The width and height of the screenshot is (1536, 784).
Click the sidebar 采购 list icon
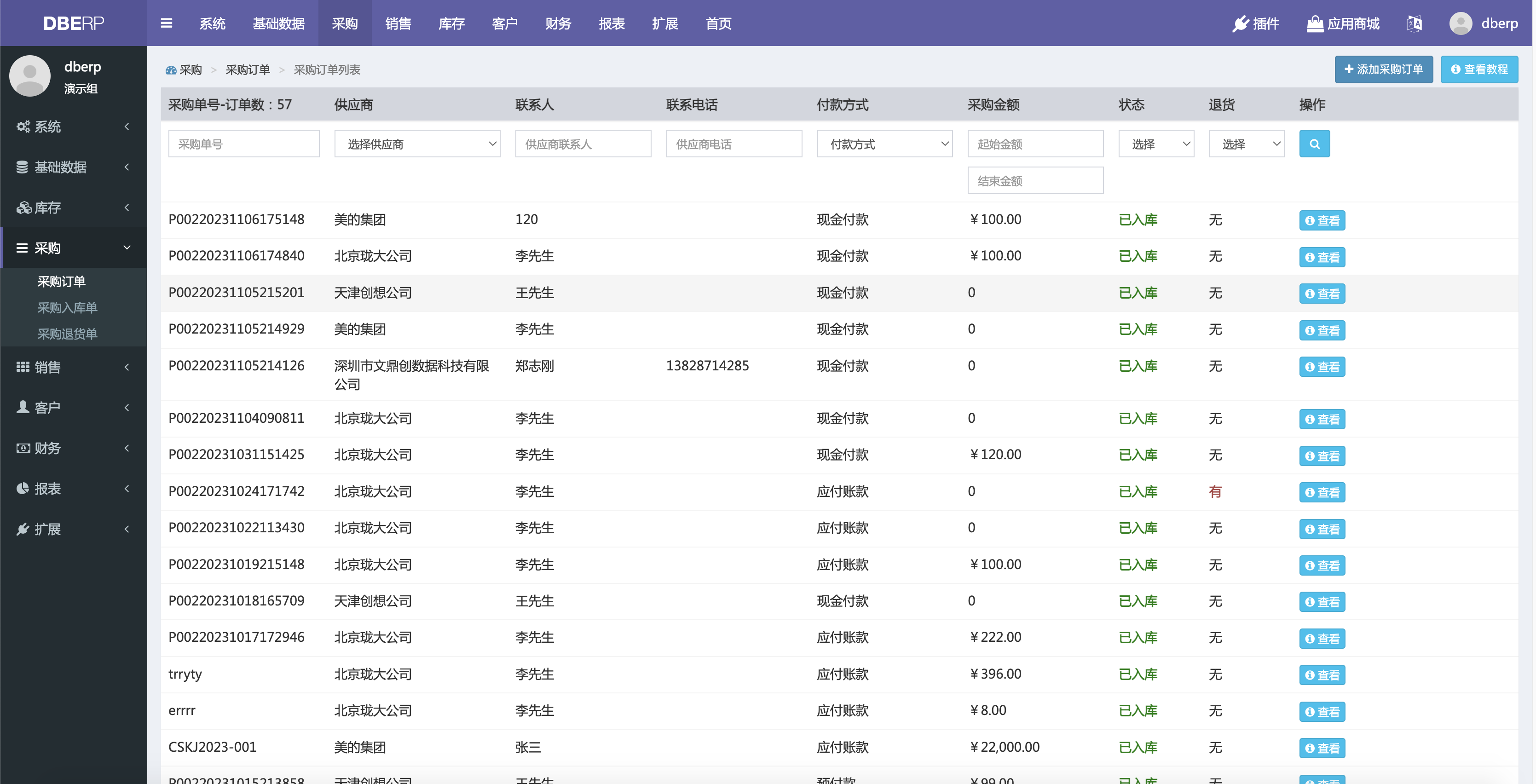pos(22,248)
